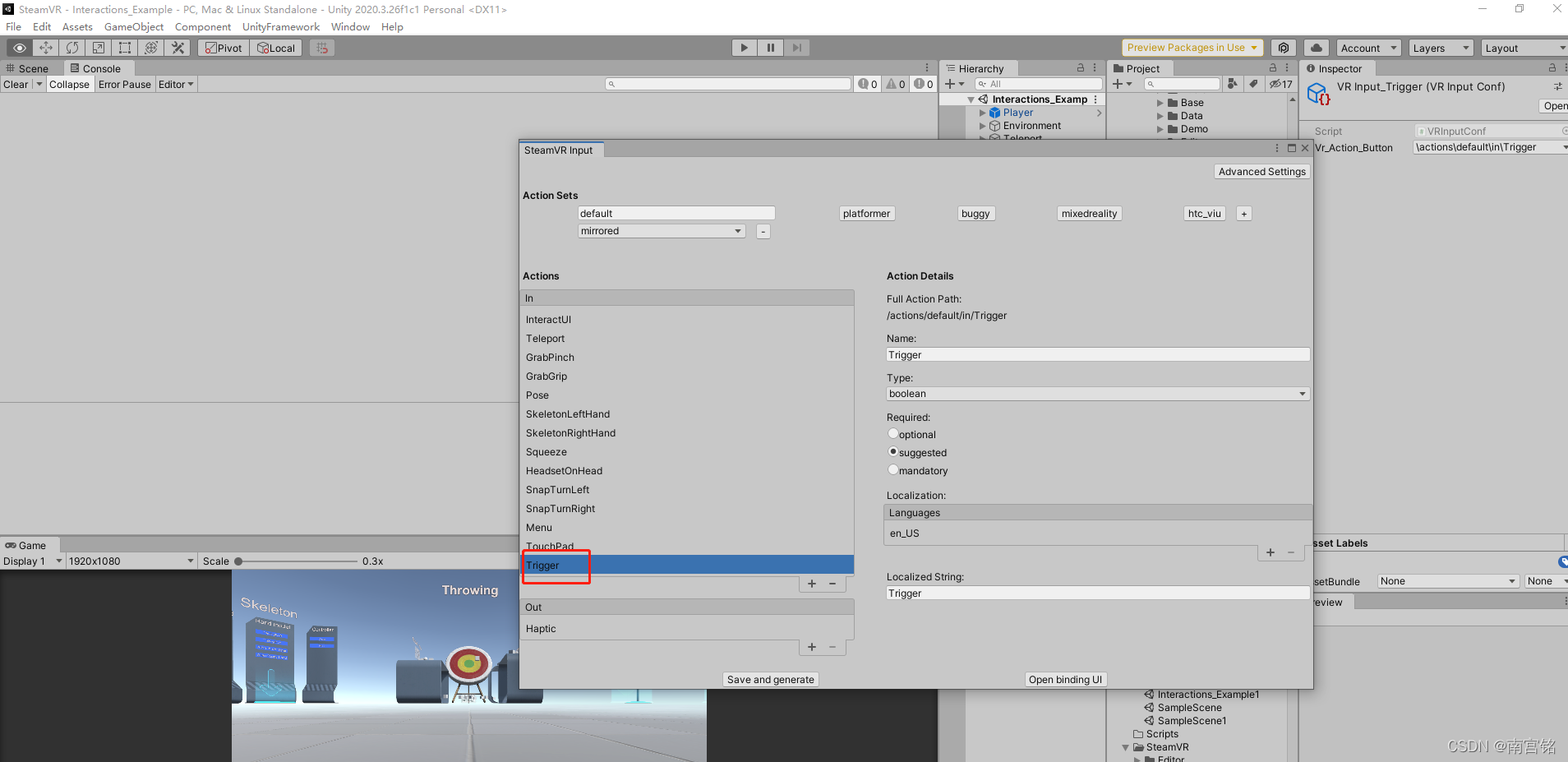The width and height of the screenshot is (1568, 762).
Task: Select the Scale tool
Action: click(99, 48)
